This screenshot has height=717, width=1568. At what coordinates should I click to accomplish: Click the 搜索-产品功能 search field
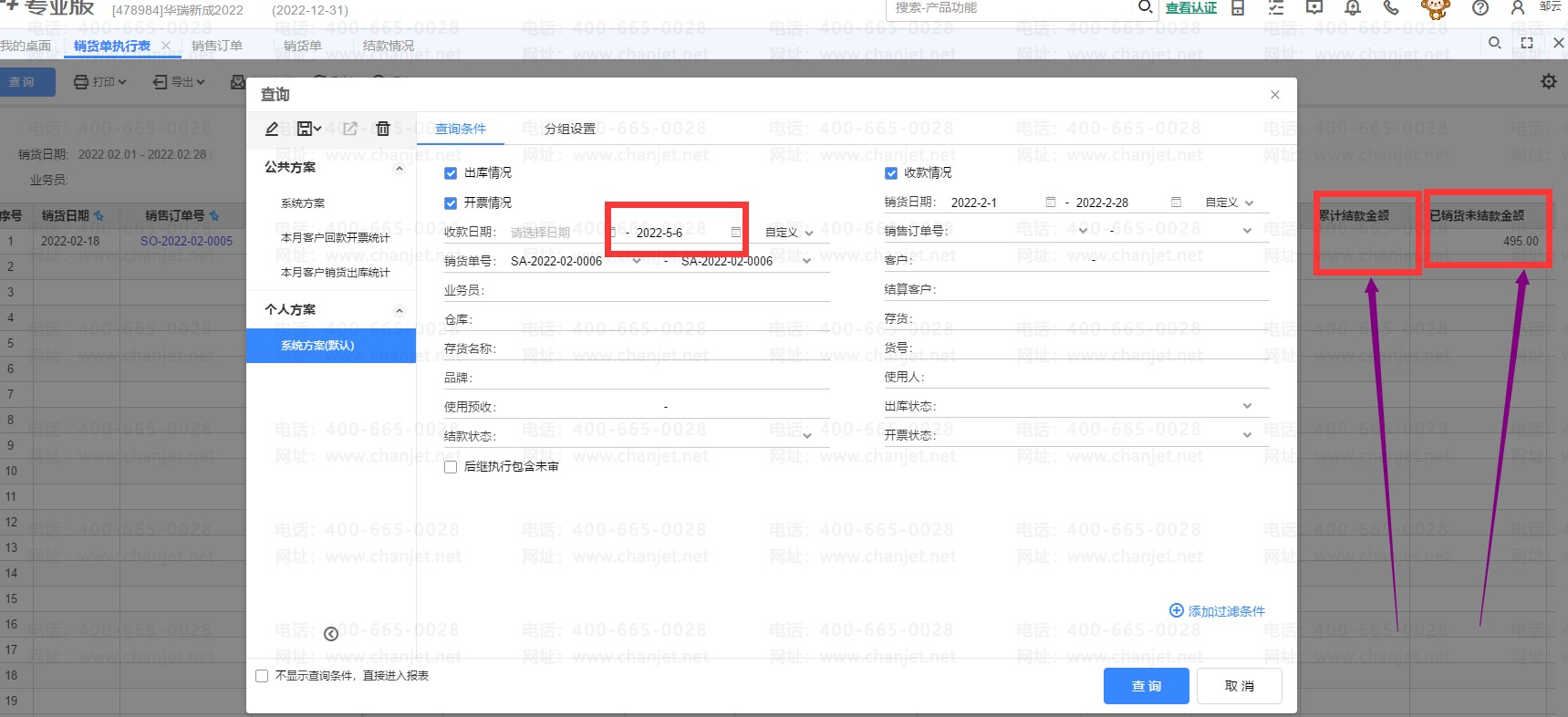click(1011, 7)
